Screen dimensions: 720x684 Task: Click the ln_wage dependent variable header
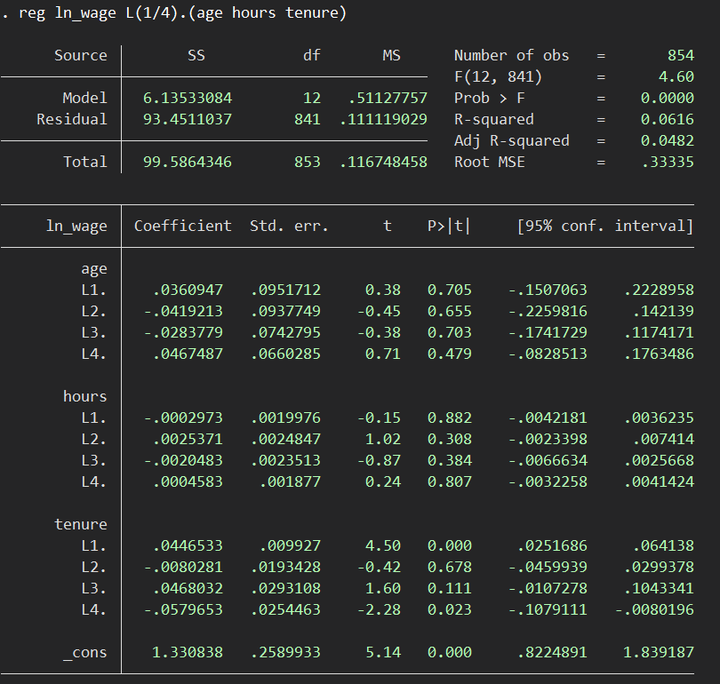click(x=76, y=226)
